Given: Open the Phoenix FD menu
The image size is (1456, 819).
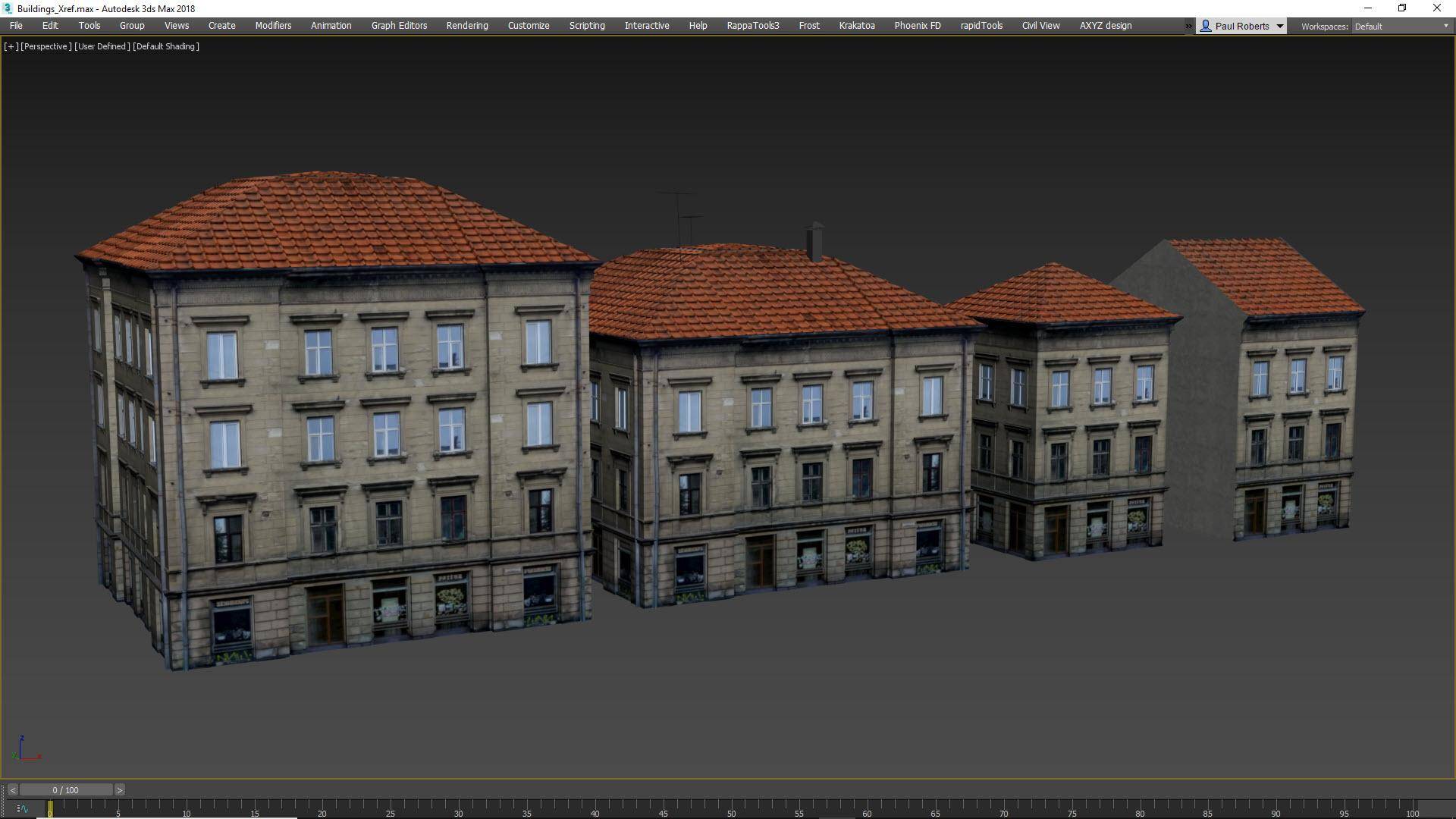Looking at the screenshot, I should pyautogui.click(x=917, y=25).
